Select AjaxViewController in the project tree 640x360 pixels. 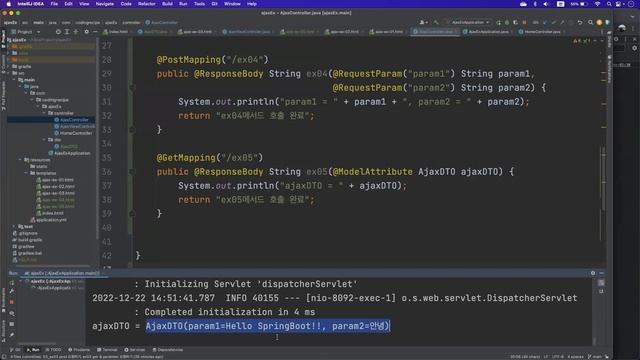point(75,127)
